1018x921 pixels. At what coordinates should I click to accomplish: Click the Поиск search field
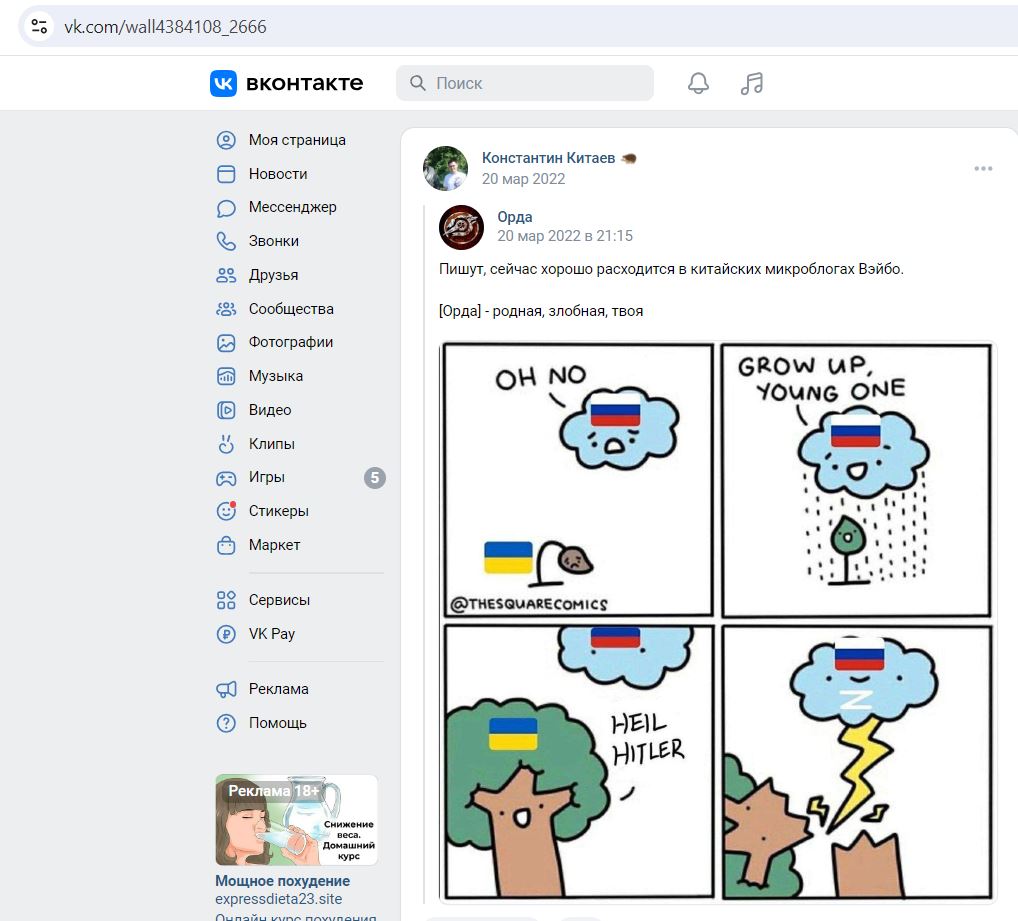pos(525,83)
